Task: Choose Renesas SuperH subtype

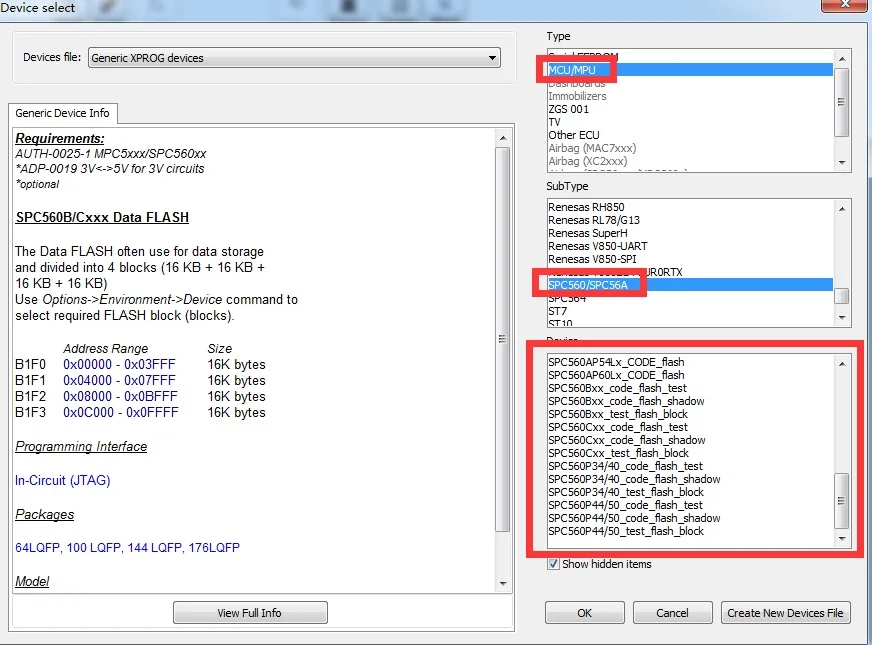Action: pyautogui.click(x=690, y=233)
